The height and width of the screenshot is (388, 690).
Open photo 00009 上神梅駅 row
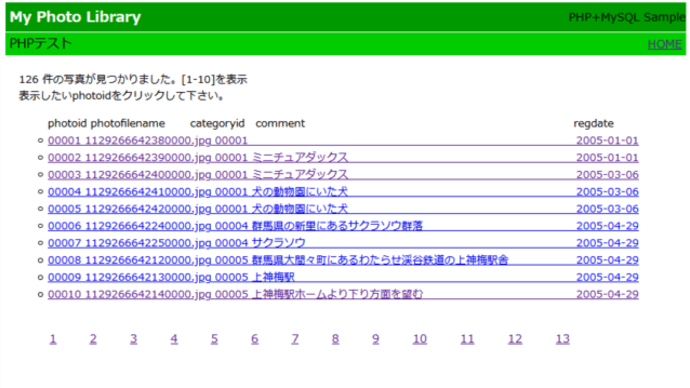[343, 277]
